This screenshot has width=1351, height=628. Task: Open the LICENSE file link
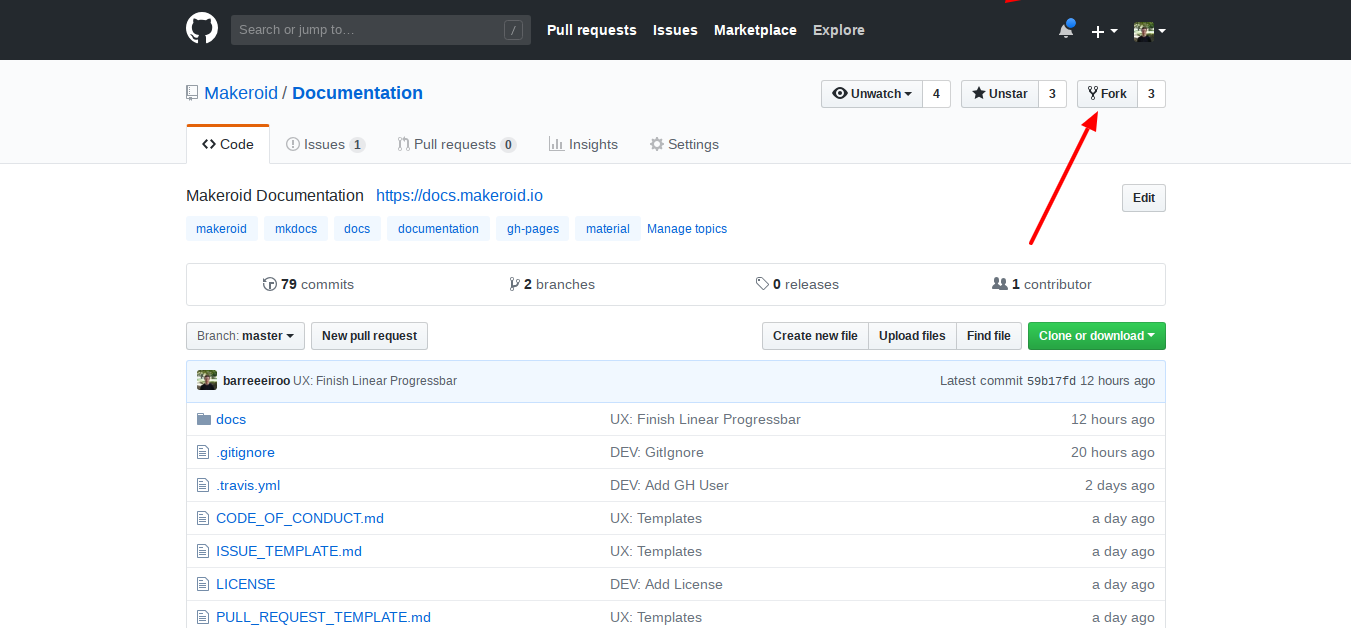[246, 583]
